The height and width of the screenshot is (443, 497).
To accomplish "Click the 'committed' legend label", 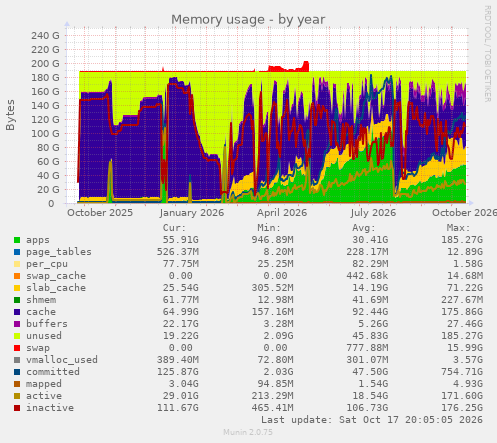I will click(53, 372).
